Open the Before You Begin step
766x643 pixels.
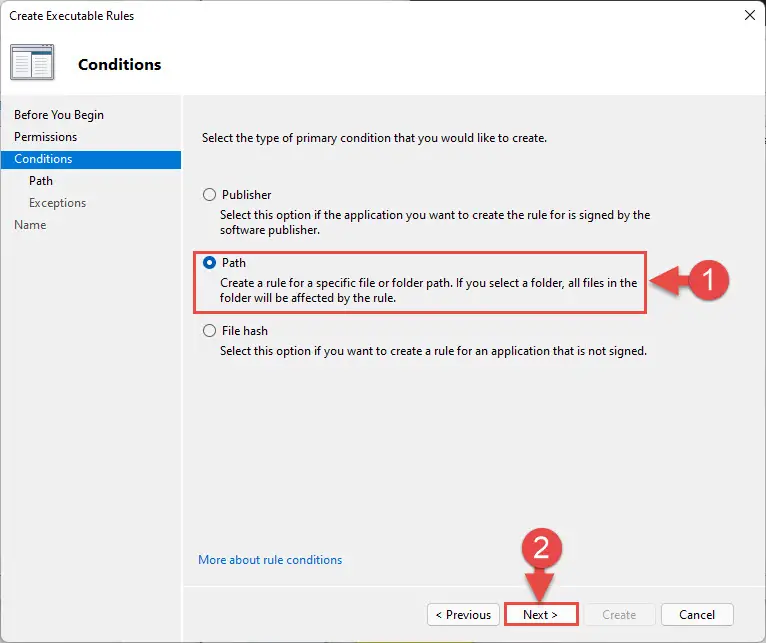coord(59,114)
